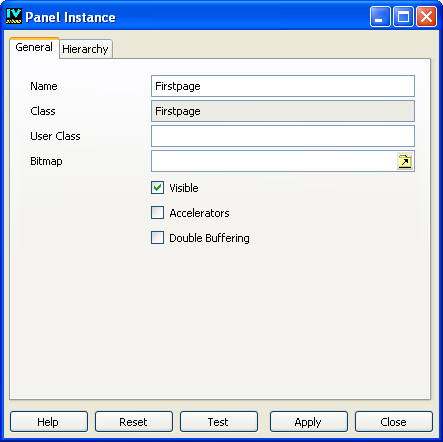Viewport: 443px width, 442px height.
Task: Open Help for the panel inspector
Action: click(49, 422)
